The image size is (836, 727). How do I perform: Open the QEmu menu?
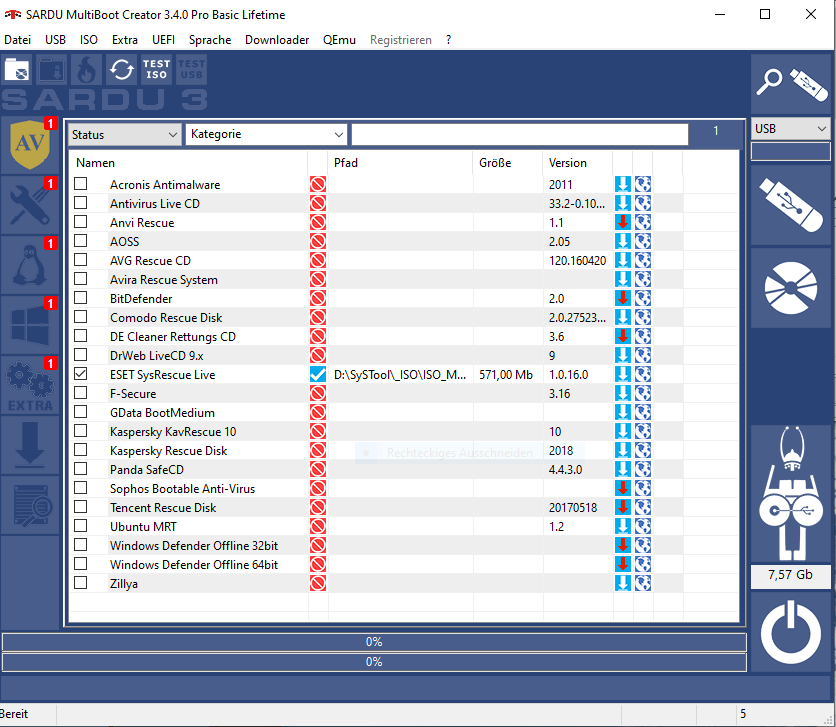(x=339, y=40)
